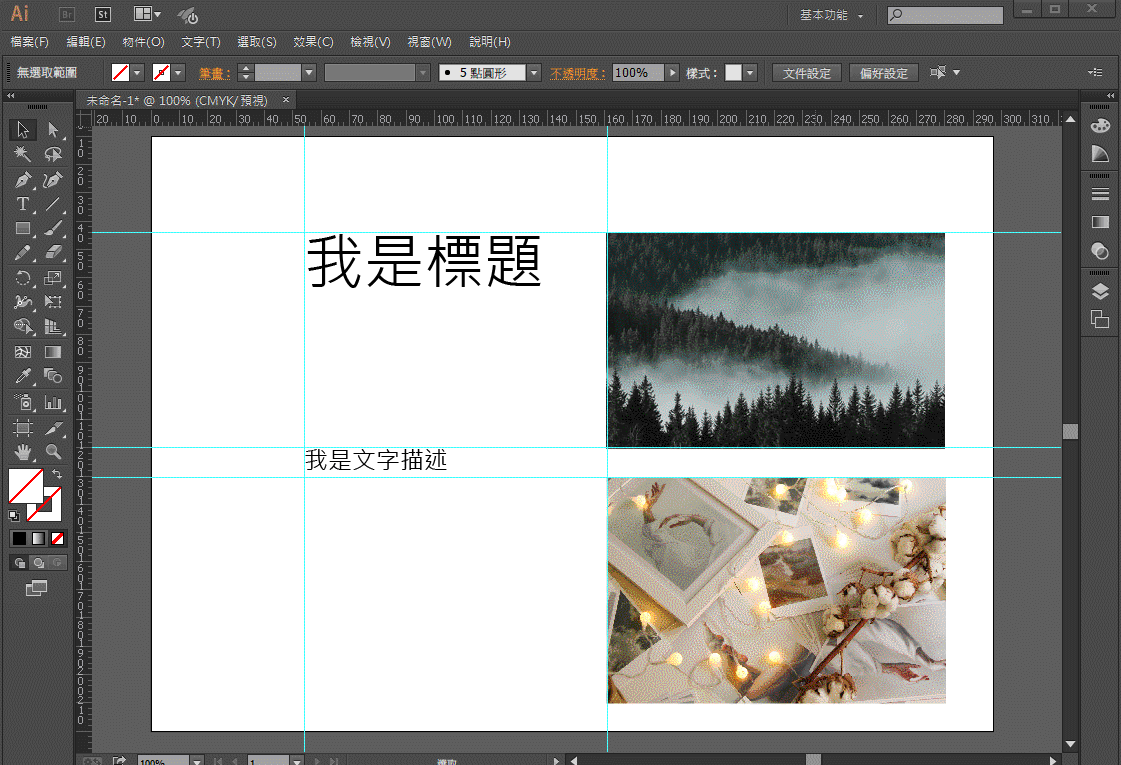Select the Shape Builder tool
1121x765 pixels.
click(23, 327)
